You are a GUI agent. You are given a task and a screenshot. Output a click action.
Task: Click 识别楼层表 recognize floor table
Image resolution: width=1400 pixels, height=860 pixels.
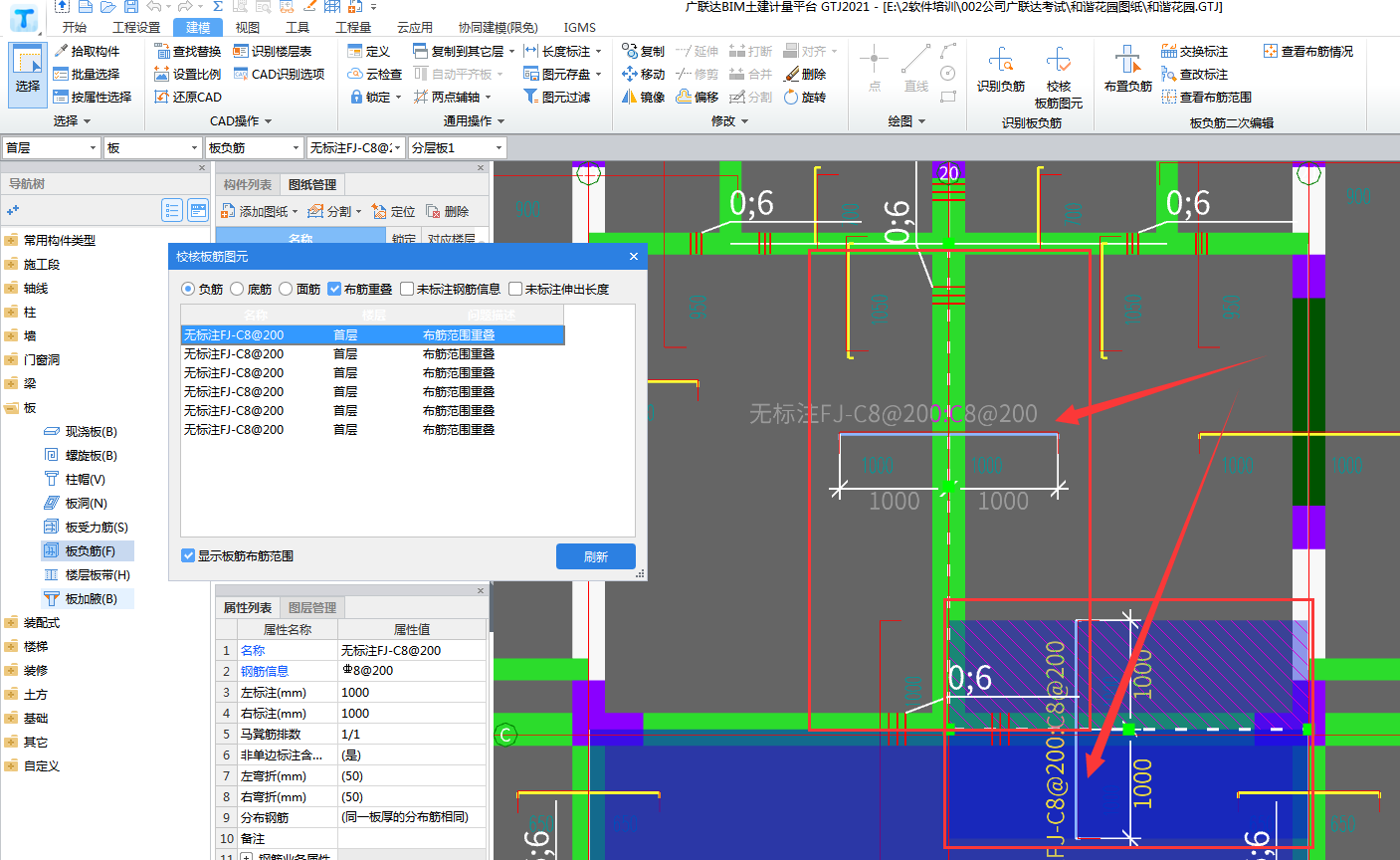(273, 51)
